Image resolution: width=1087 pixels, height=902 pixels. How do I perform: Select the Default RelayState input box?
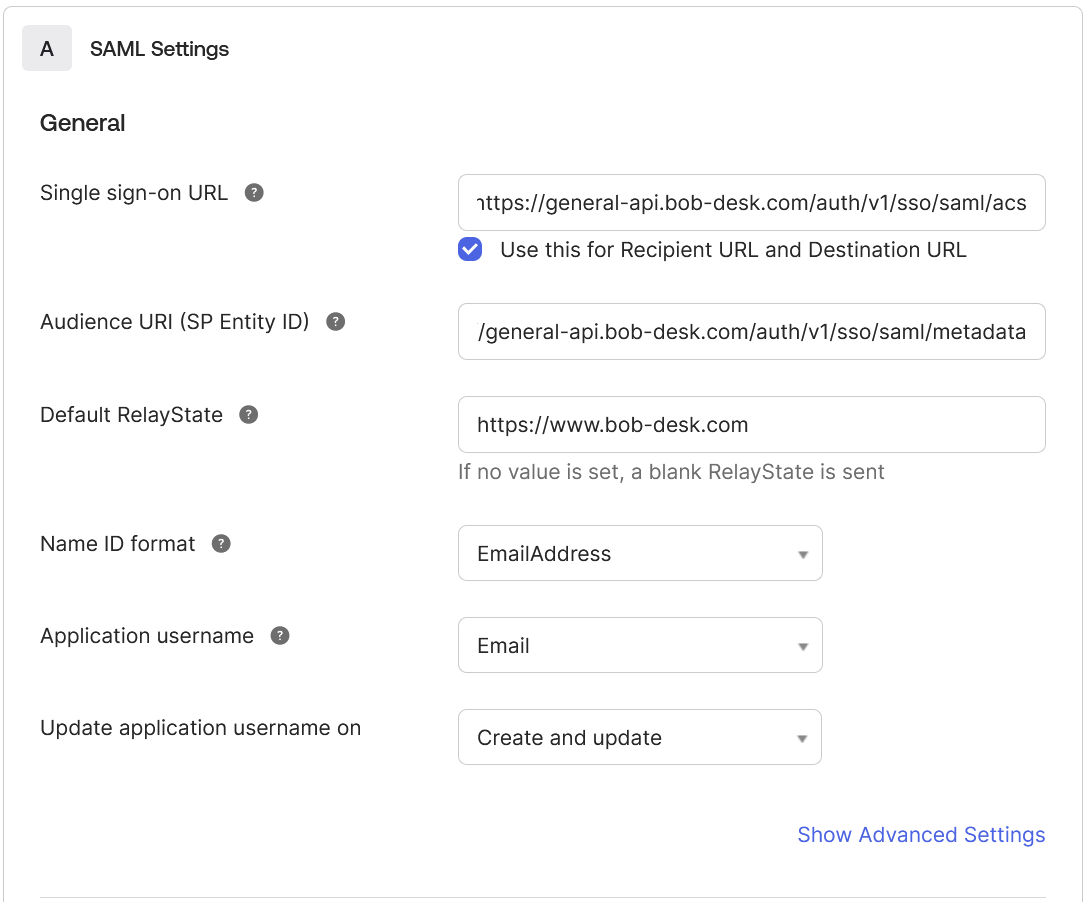click(x=751, y=424)
